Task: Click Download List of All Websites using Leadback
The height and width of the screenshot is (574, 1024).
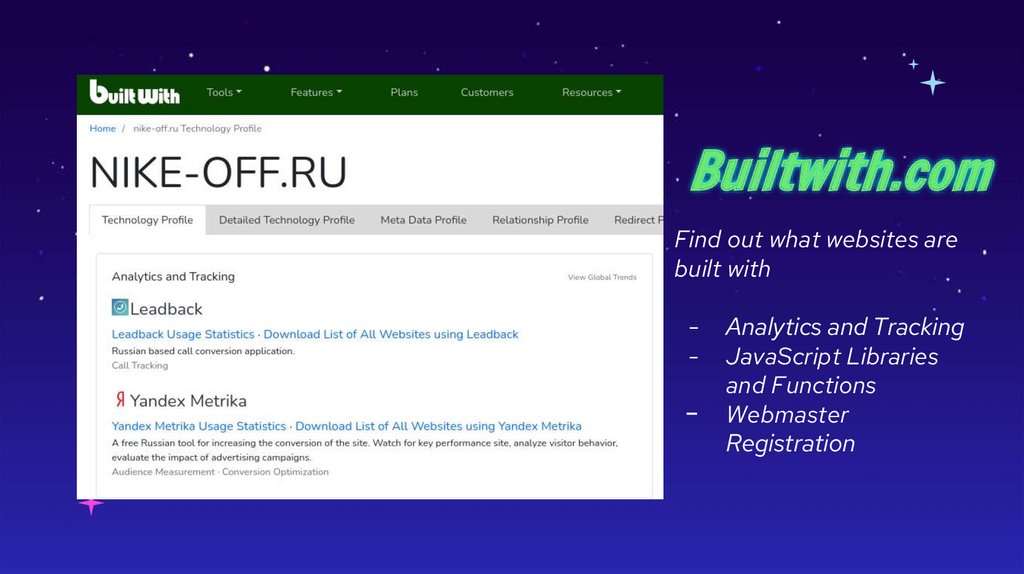Action: [391, 334]
